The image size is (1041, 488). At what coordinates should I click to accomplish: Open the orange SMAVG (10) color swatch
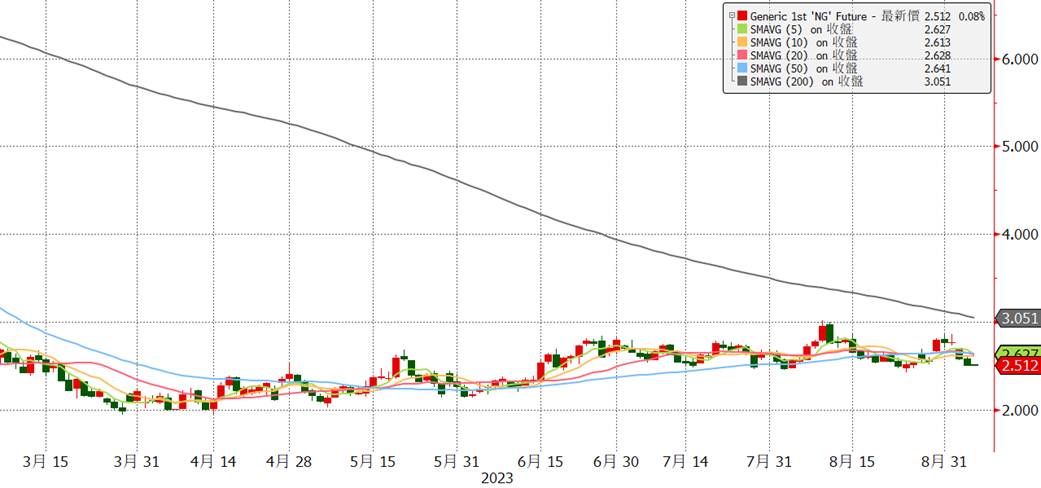point(742,42)
